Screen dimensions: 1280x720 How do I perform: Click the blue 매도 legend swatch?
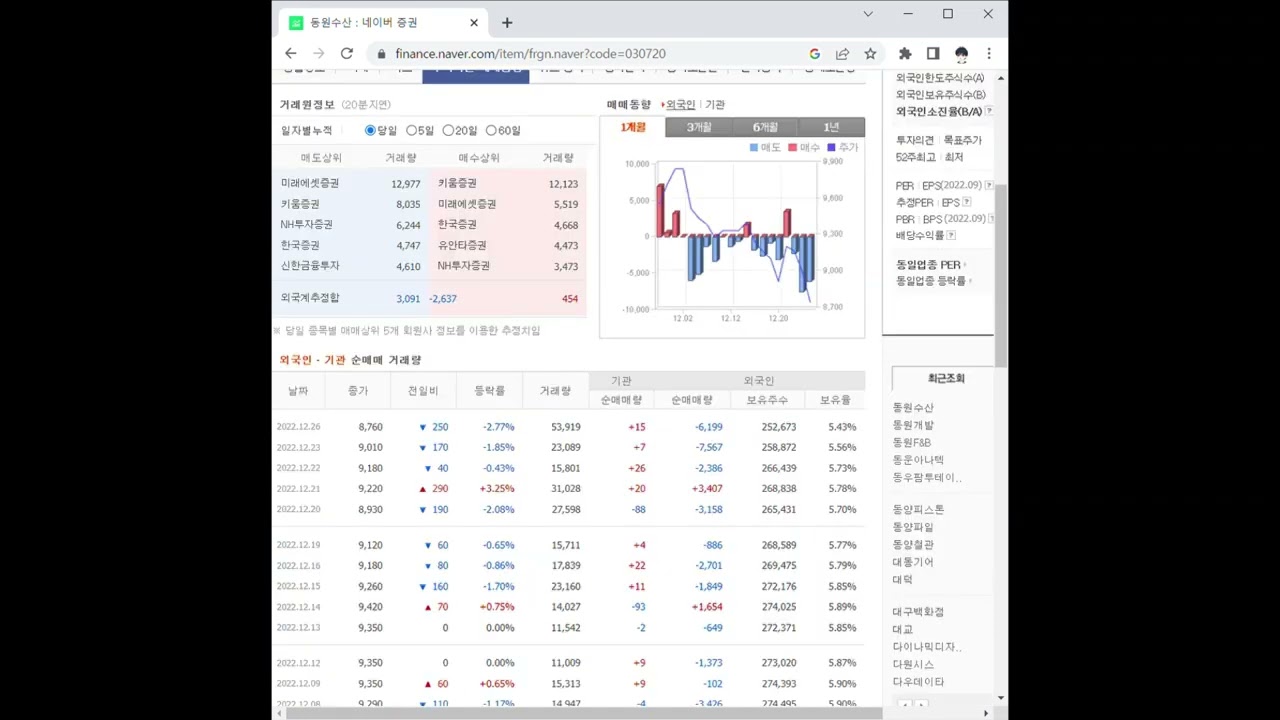click(754, 147)
